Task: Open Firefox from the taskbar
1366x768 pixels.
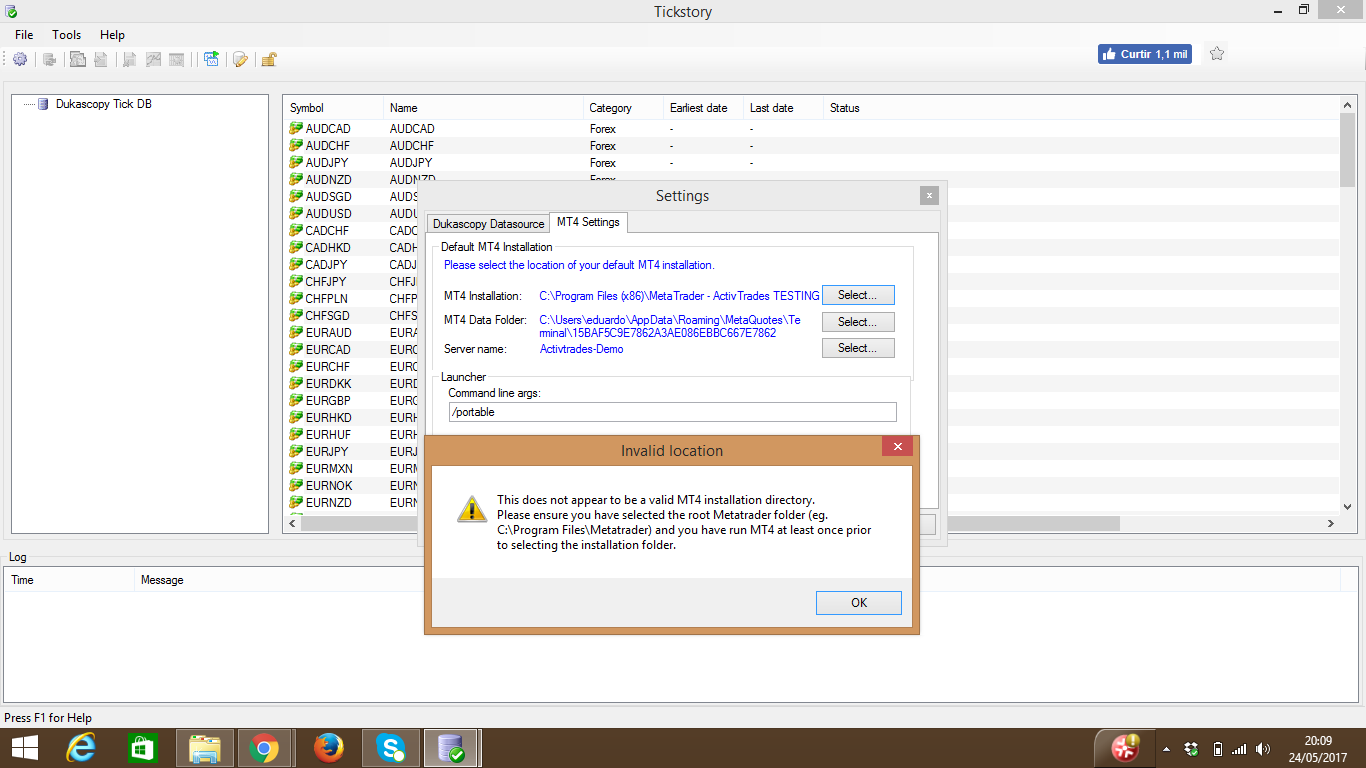Action: click(329, 748)
